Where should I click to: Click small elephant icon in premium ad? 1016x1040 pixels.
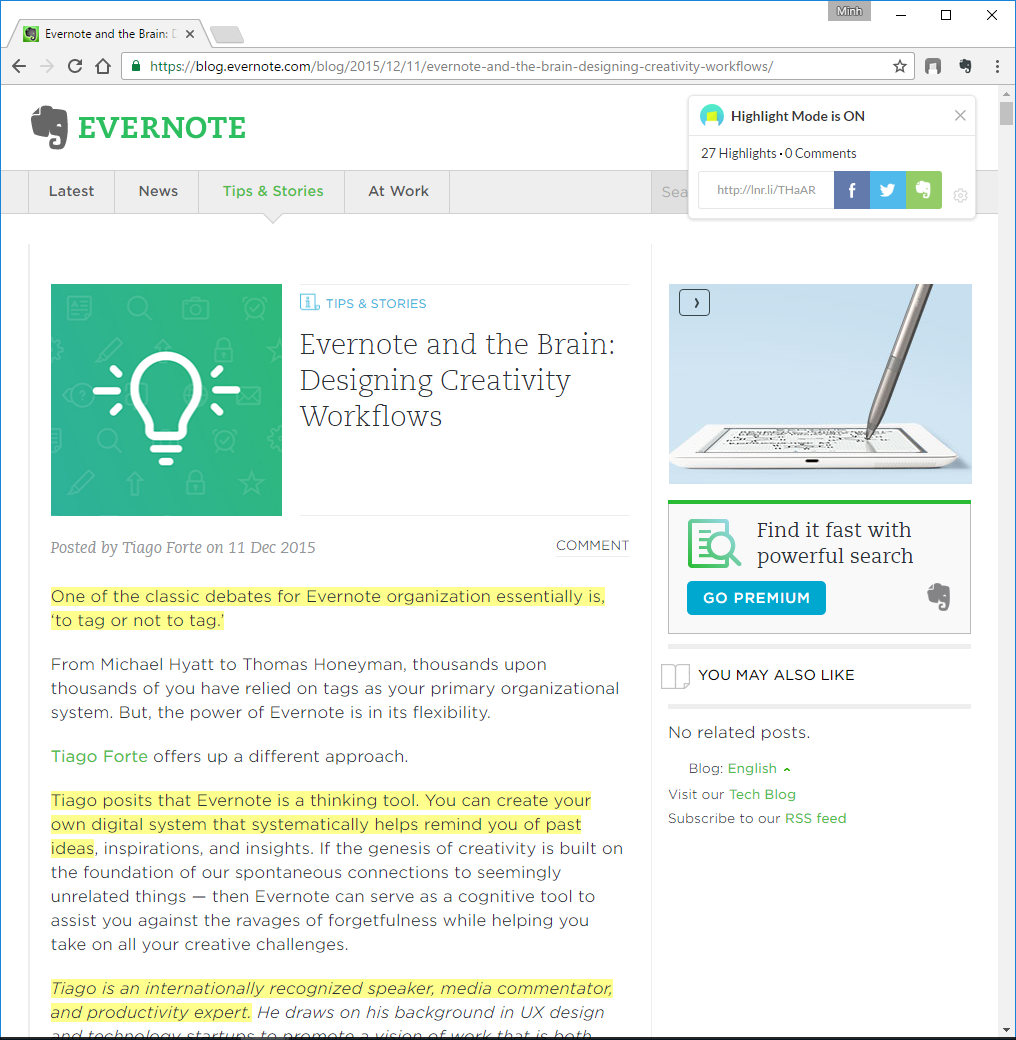(x=938, y=597)
